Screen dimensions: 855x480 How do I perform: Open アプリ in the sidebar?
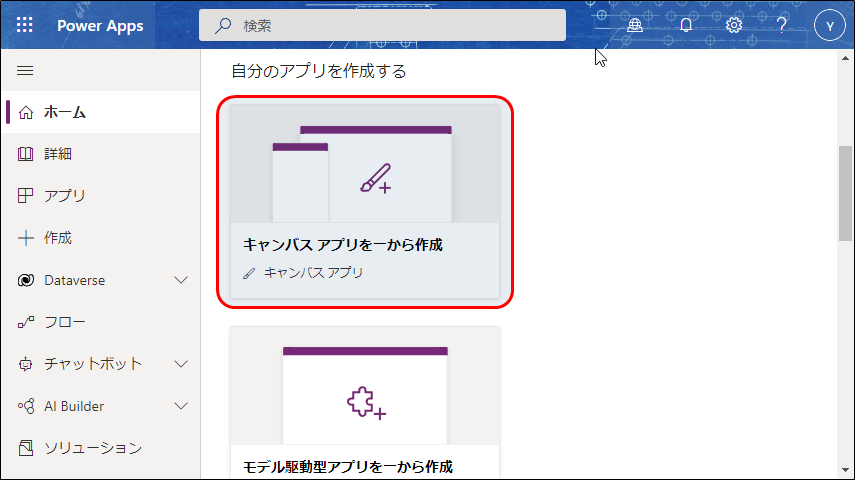[x=101, y=196]
